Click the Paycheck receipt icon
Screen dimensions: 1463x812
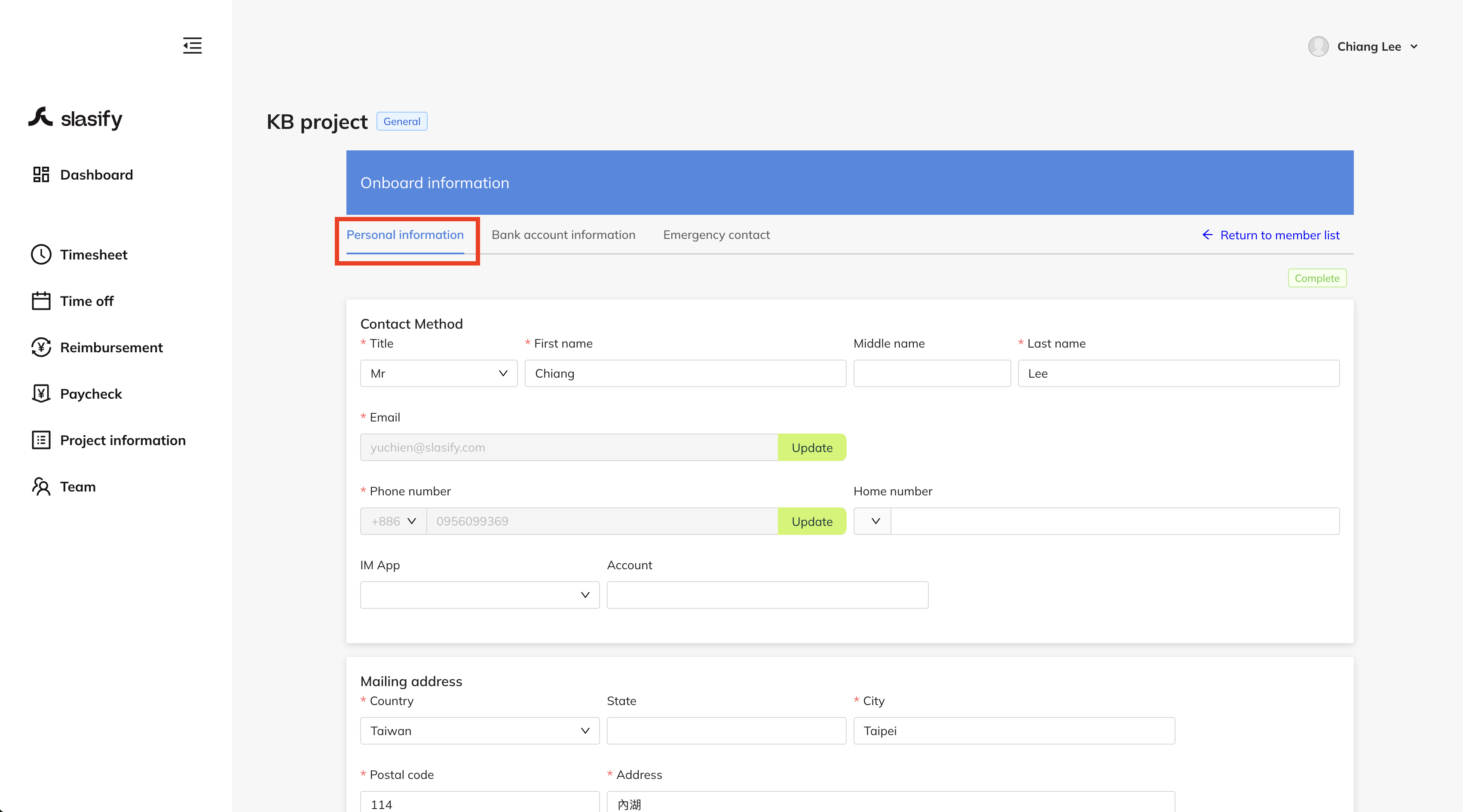41,394
